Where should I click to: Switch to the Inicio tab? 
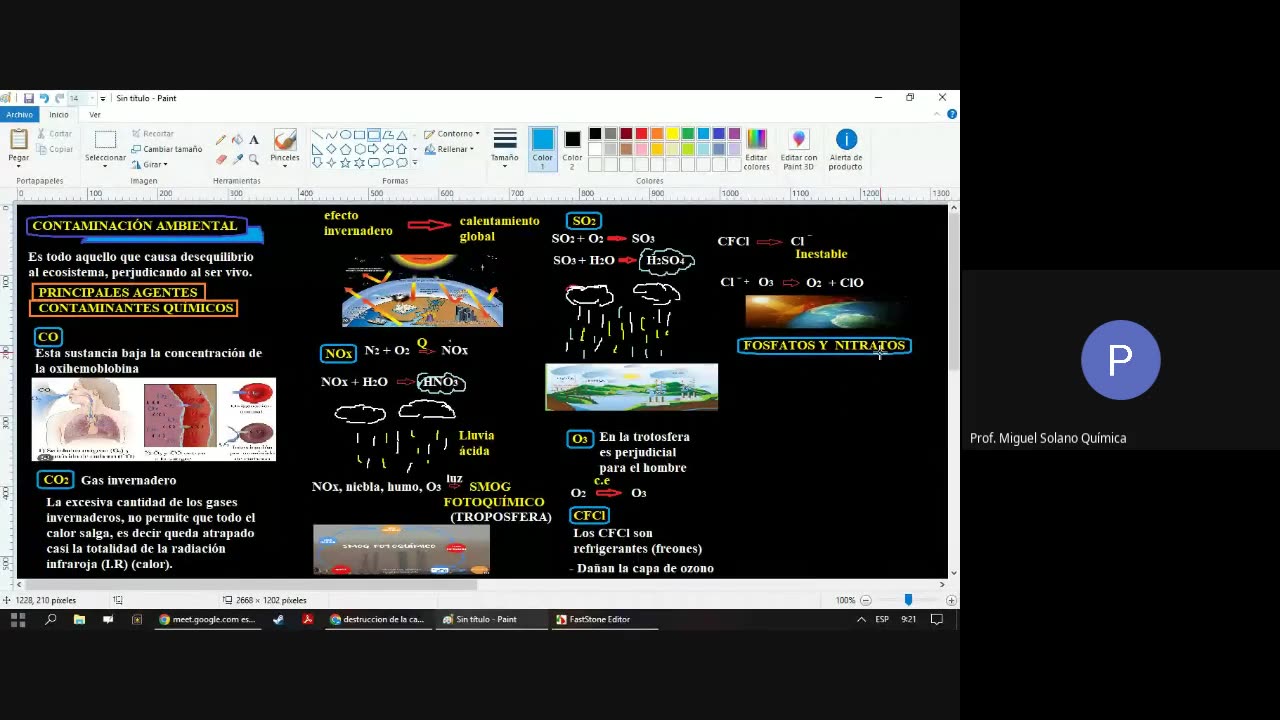point(59,115)
